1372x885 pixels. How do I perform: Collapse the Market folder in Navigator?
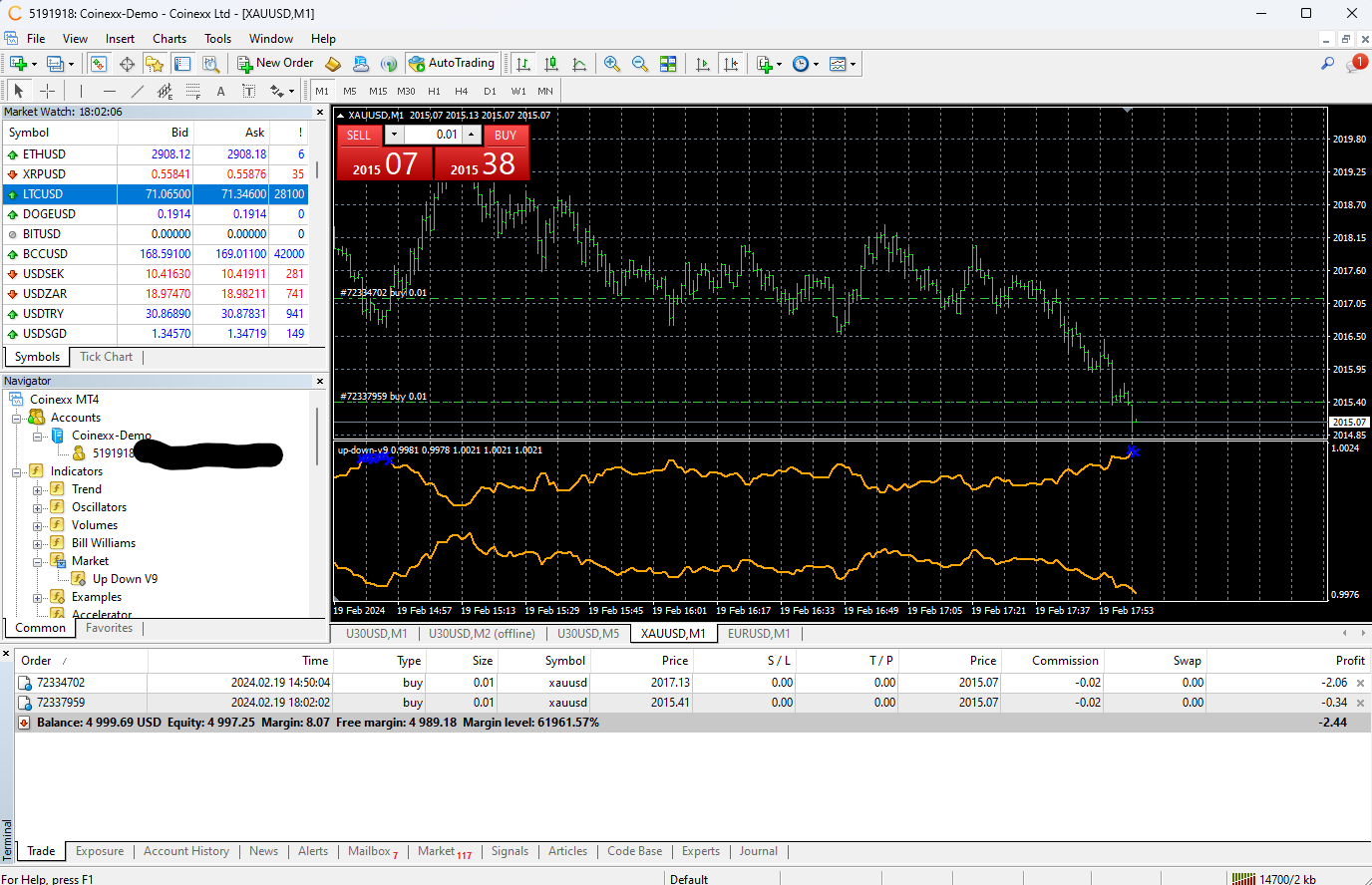click(x=38, y=561)
